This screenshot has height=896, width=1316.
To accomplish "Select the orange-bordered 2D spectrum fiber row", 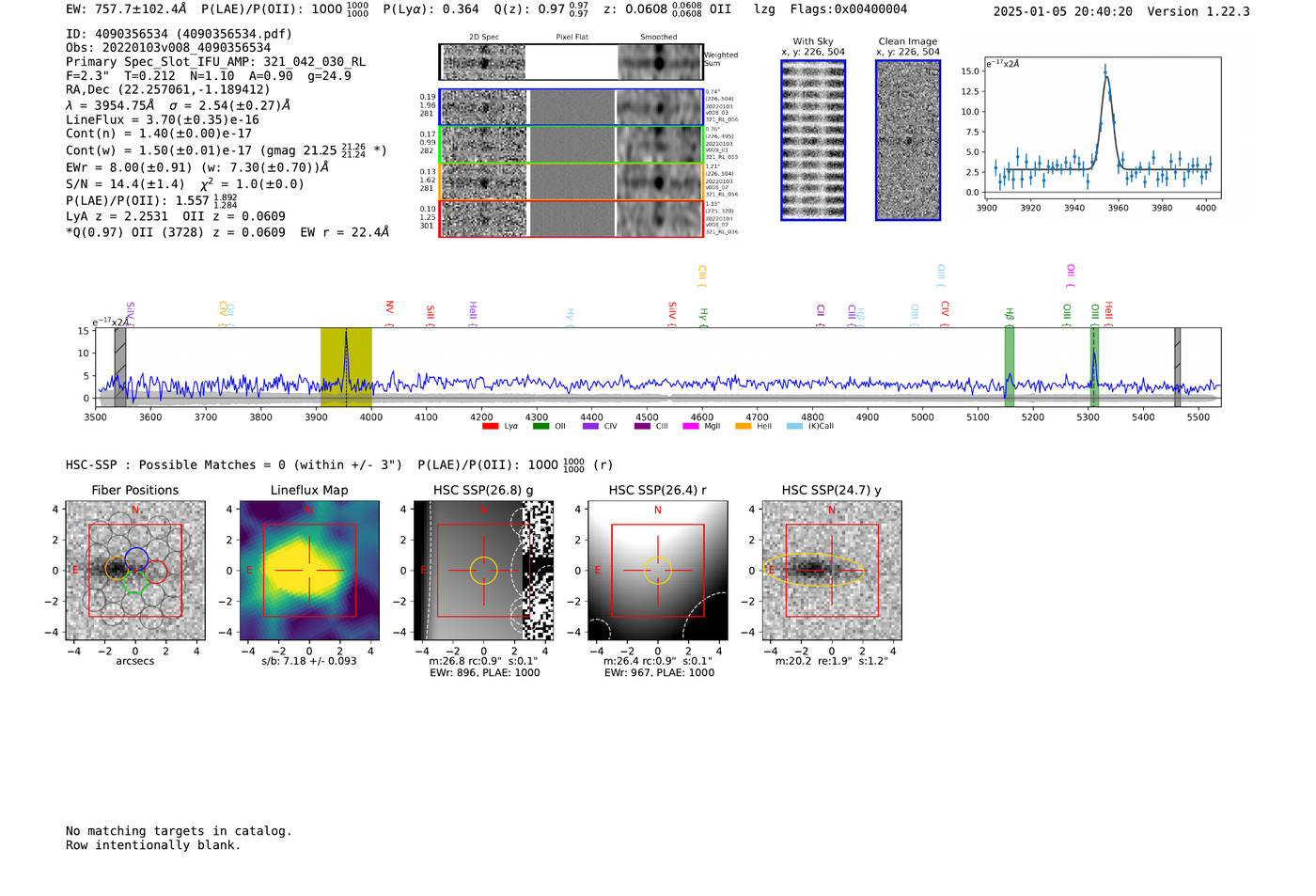I will click(x=571, y=181).
